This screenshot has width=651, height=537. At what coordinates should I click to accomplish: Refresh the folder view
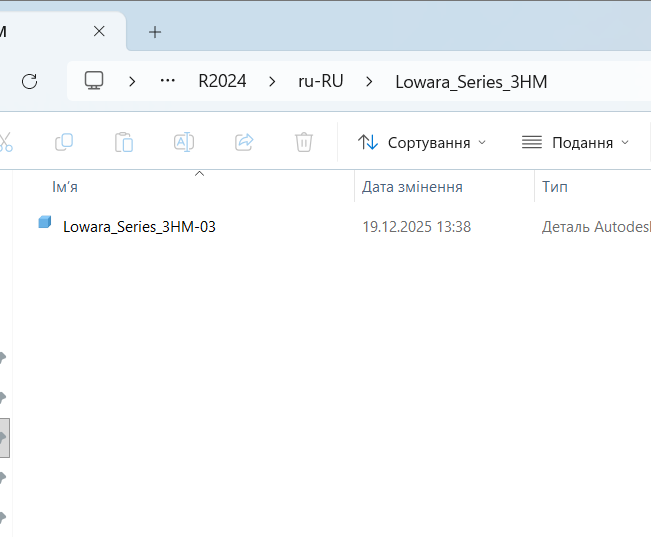click(x=29, y=81)
